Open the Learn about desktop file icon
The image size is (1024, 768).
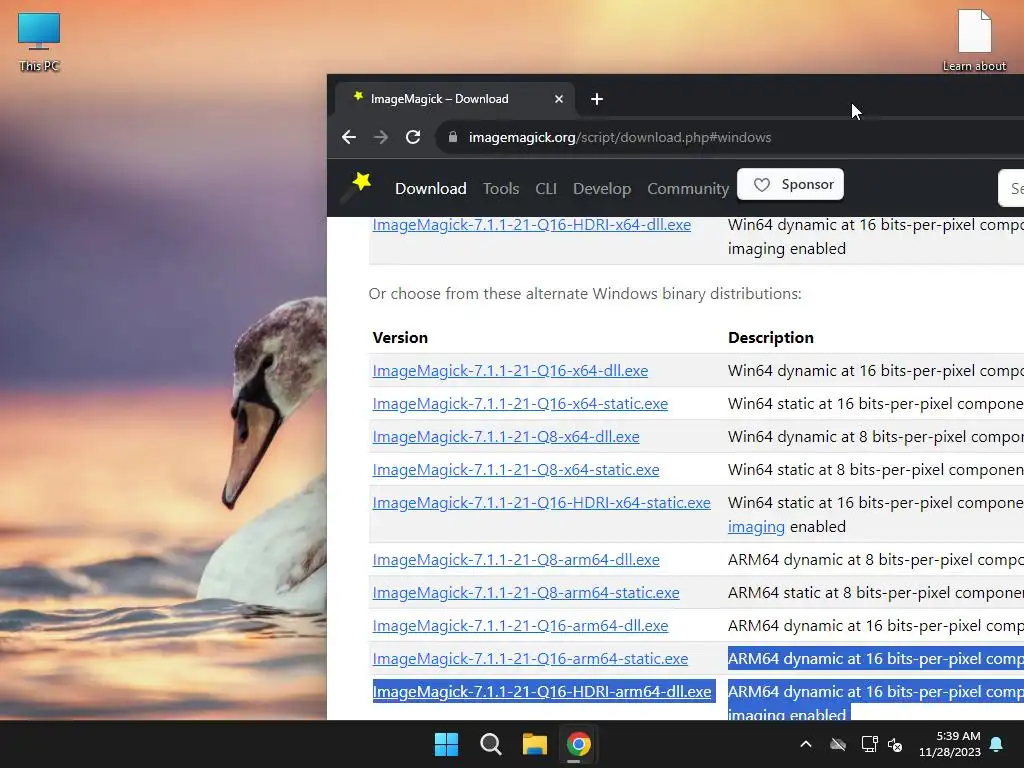[x=974, y=40]
